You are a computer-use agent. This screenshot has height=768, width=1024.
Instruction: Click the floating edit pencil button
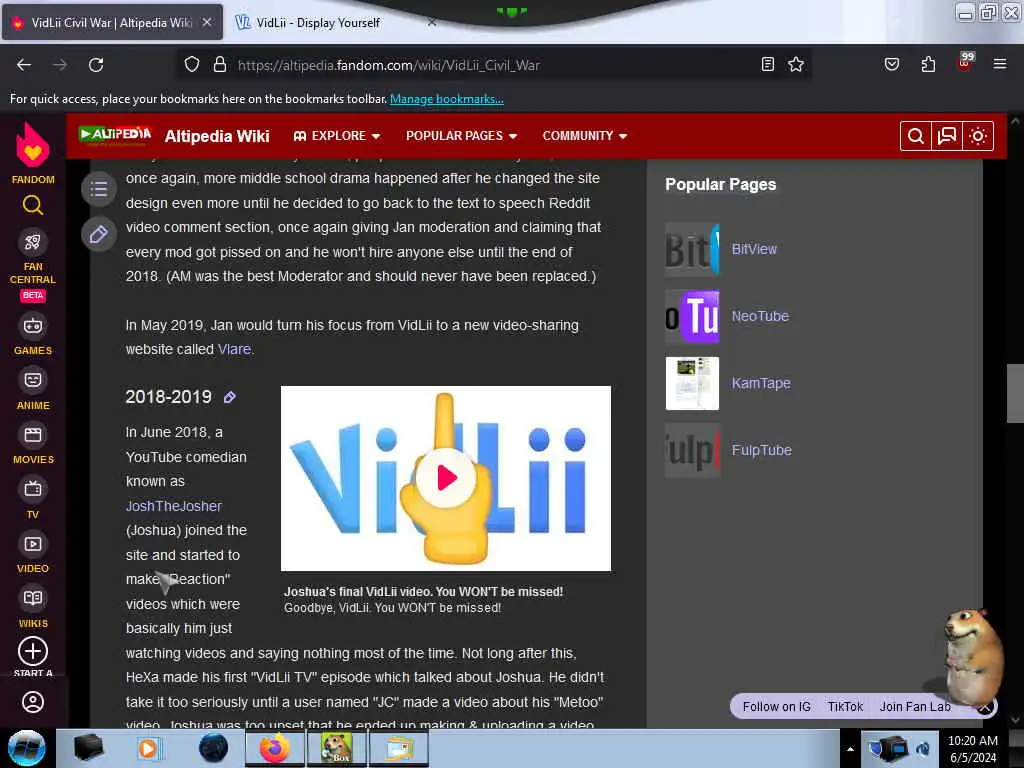pos(99,234)
